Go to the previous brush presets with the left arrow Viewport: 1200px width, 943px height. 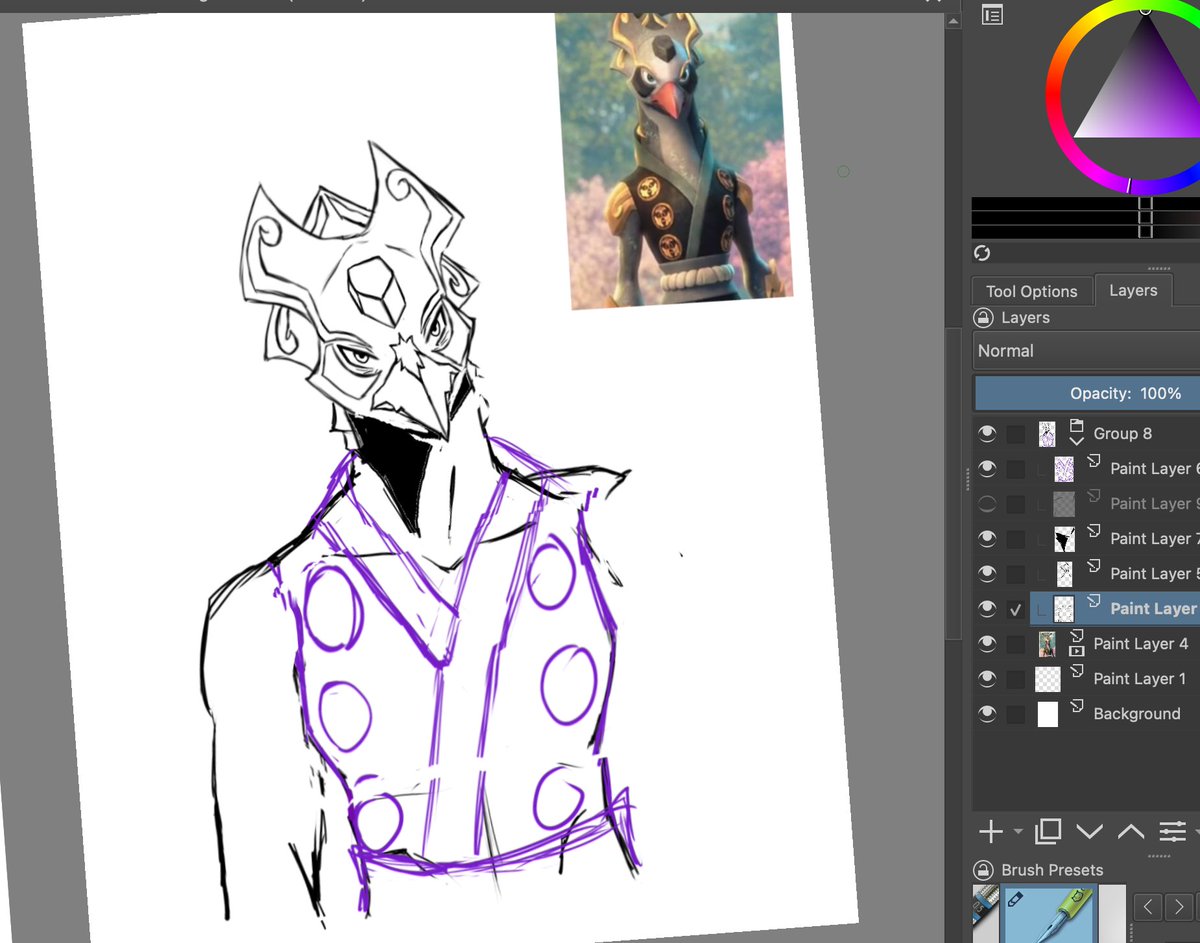1149,907
